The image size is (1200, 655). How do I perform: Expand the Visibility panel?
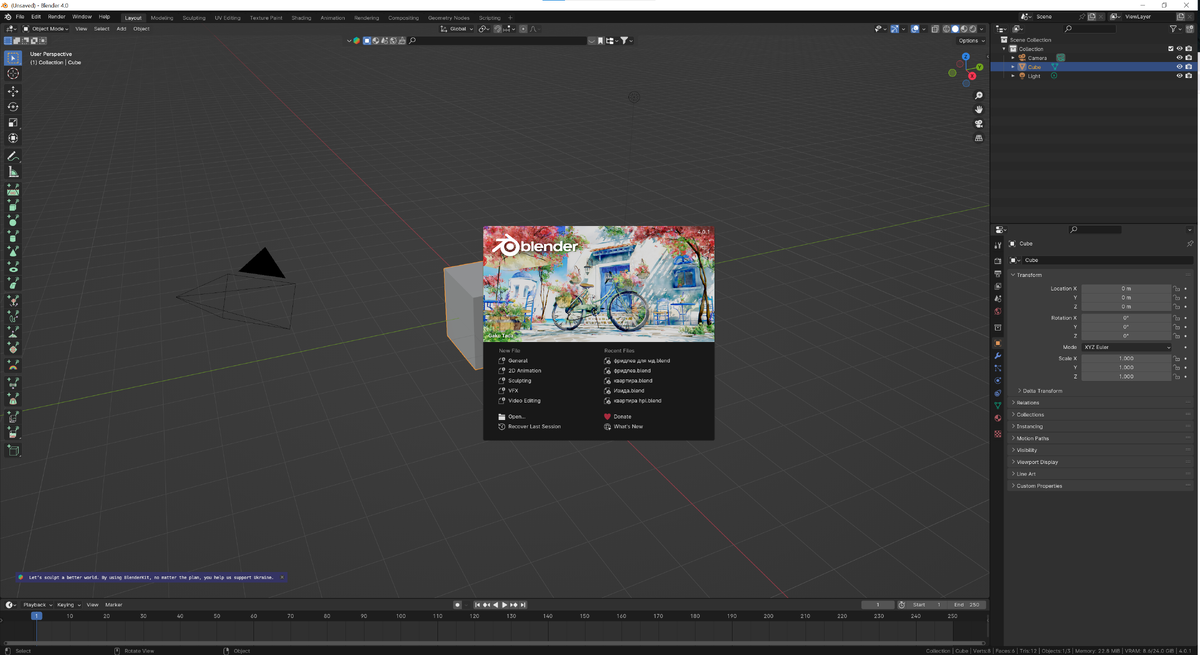[x=1027, y=450]
